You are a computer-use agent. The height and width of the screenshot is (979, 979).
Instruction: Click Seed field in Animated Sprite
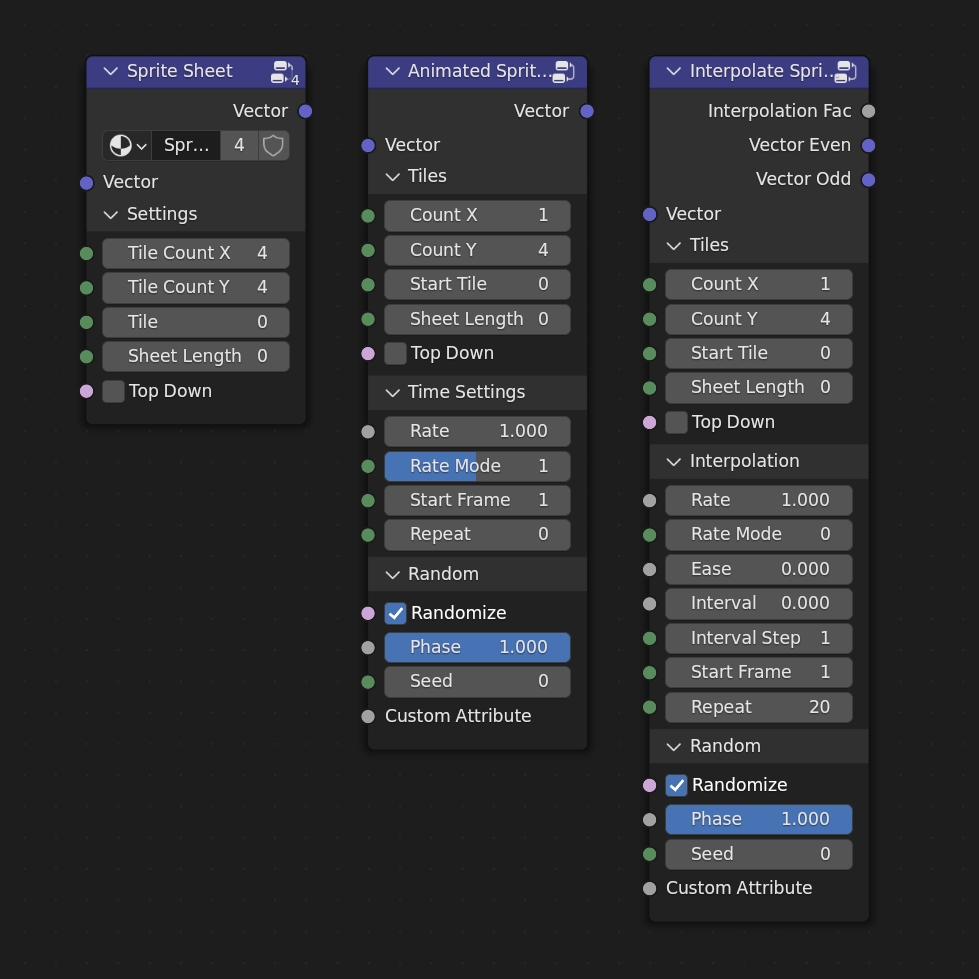[x=477, y=682]
